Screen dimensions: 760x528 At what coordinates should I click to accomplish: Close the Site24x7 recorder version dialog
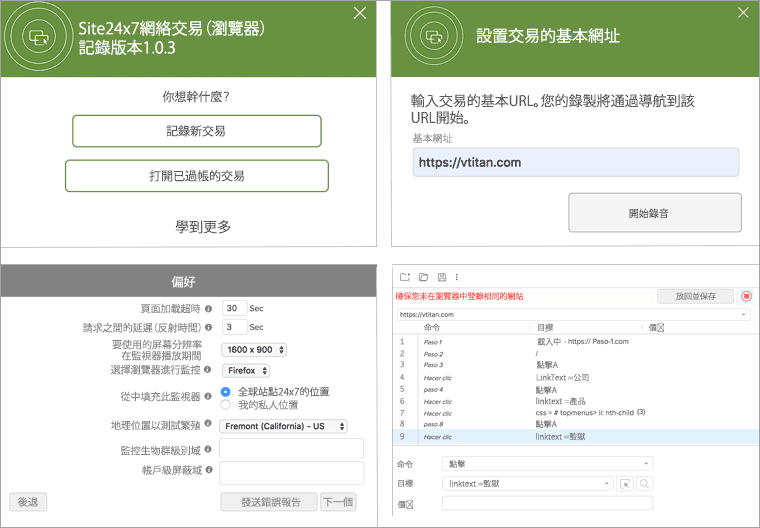(x=360, y=13)
